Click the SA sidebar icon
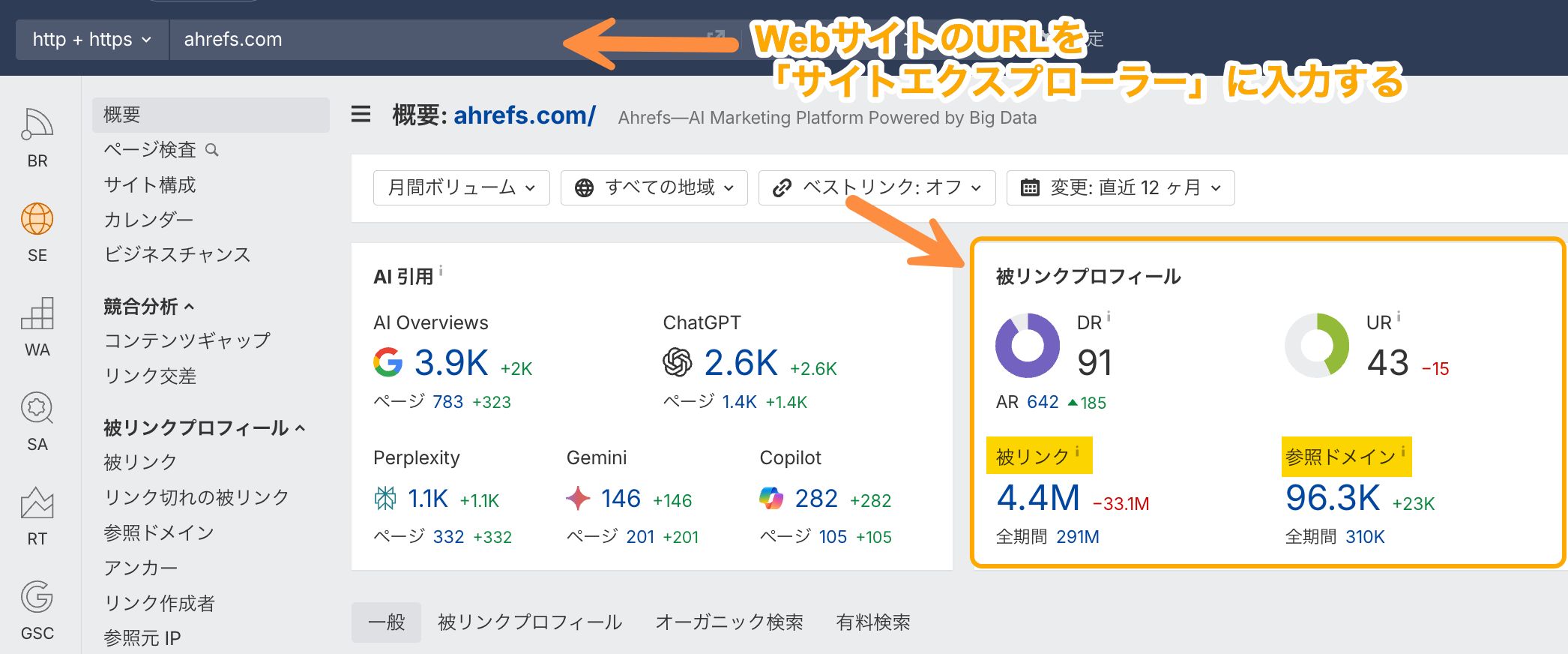The image size is (1568, 654). [37, 409]
